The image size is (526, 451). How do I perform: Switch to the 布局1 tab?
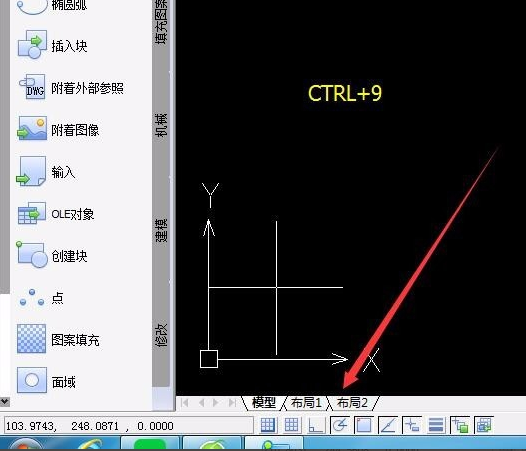click(306, 403)
